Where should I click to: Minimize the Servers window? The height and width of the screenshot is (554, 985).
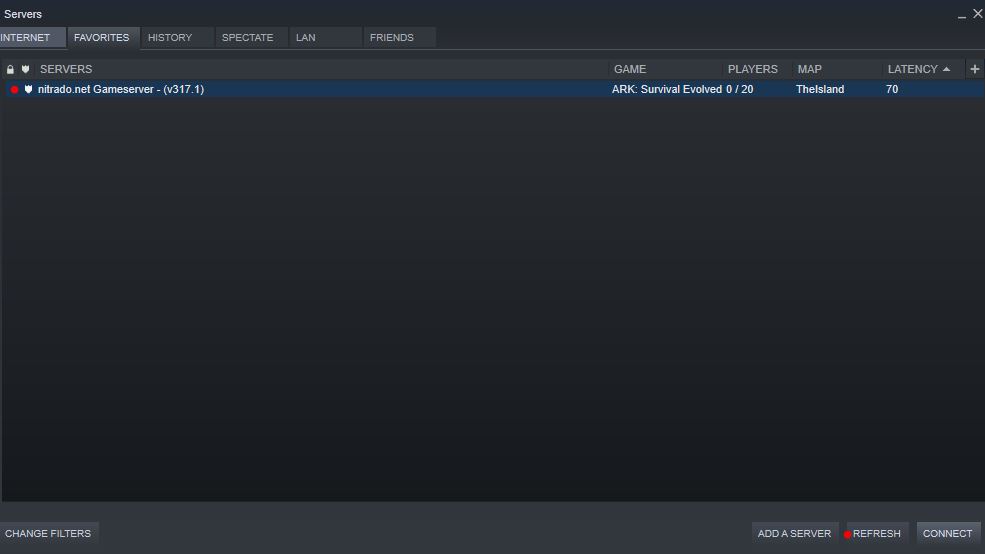[x=962, y=14]
